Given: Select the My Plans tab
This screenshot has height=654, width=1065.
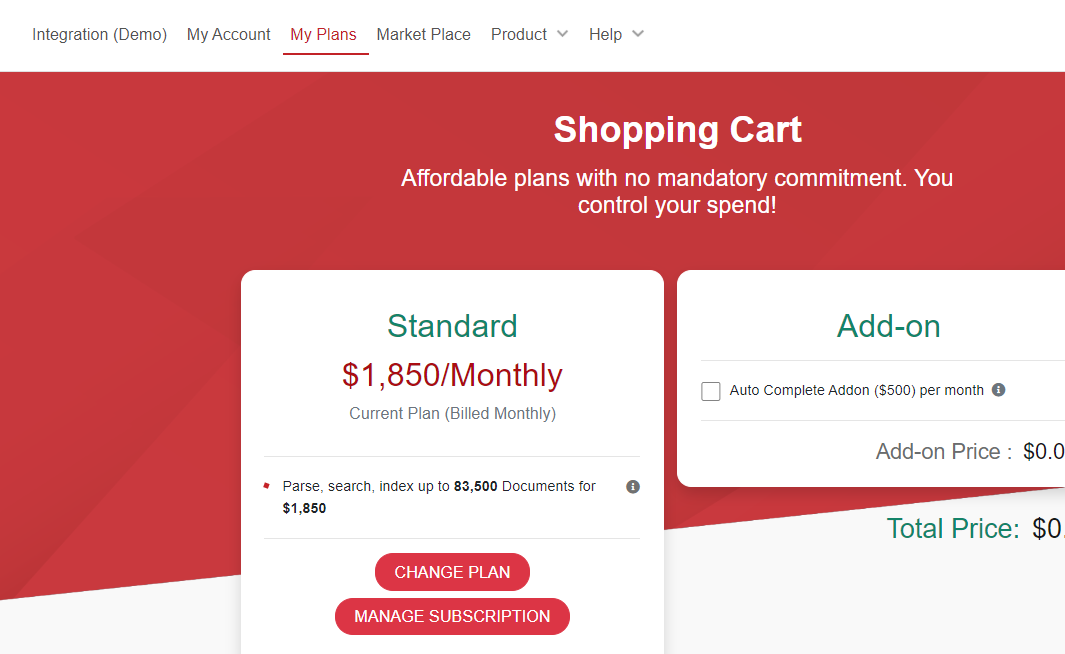Looking at the screenshot, I should 323,34.
